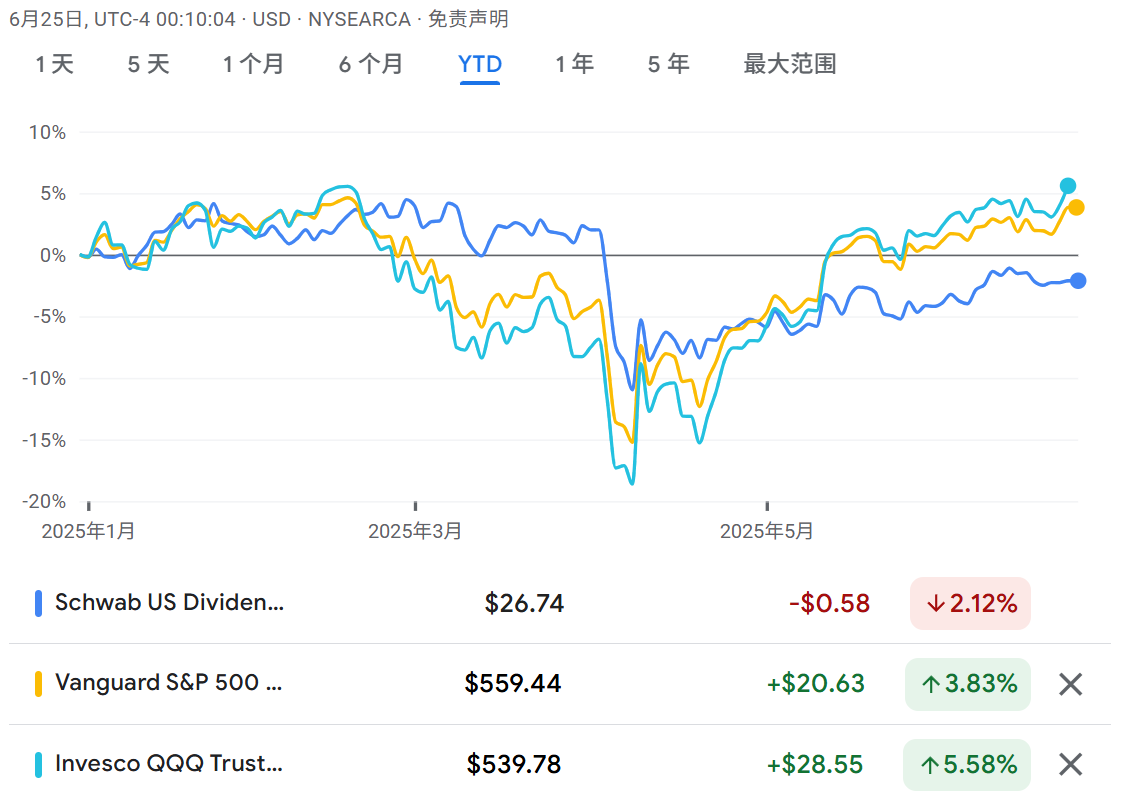
Task: Click the +$20.63 change value
Action: click(x=815, y=683)
